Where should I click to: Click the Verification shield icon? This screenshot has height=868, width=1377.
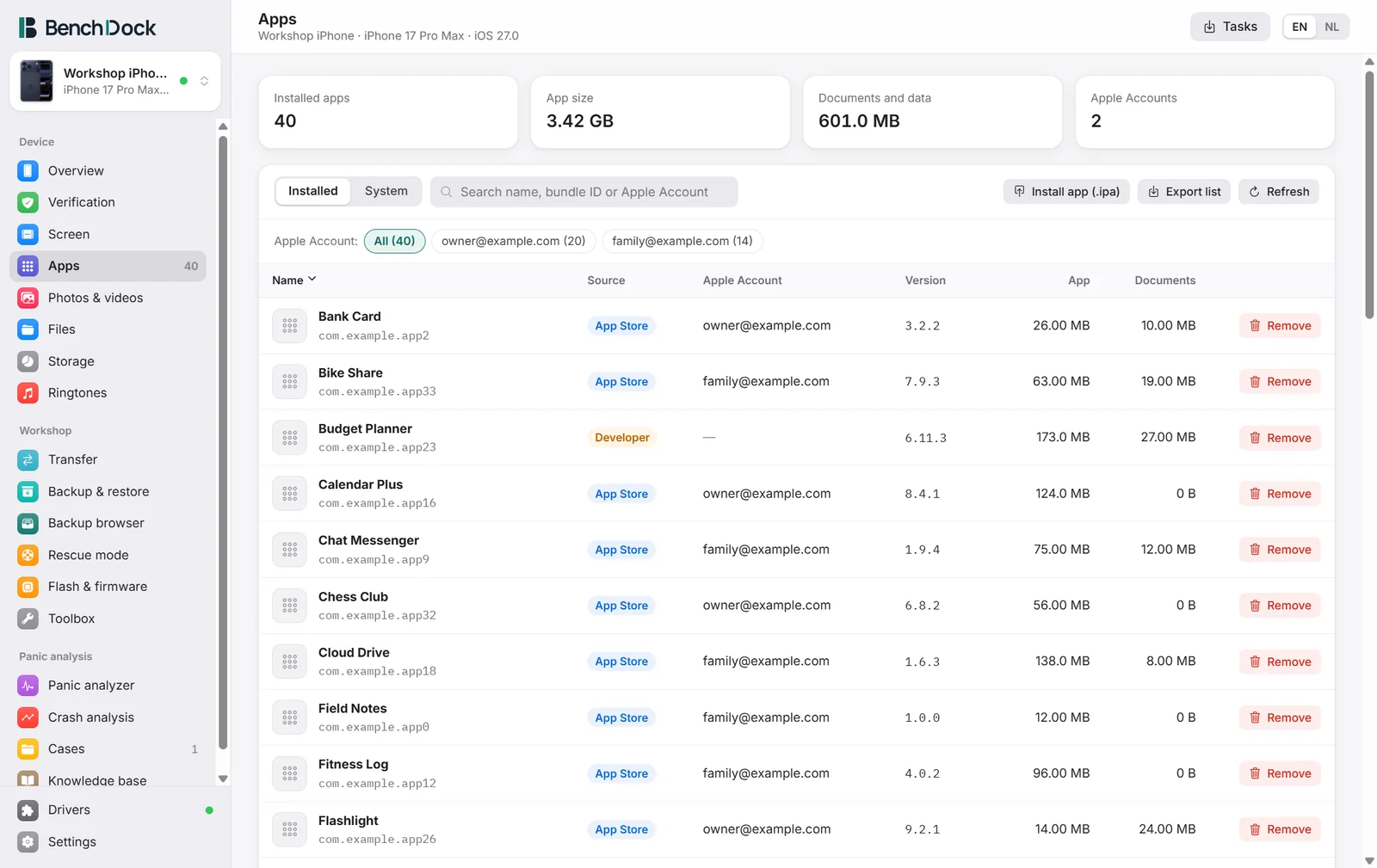click(x=28, y=202)
